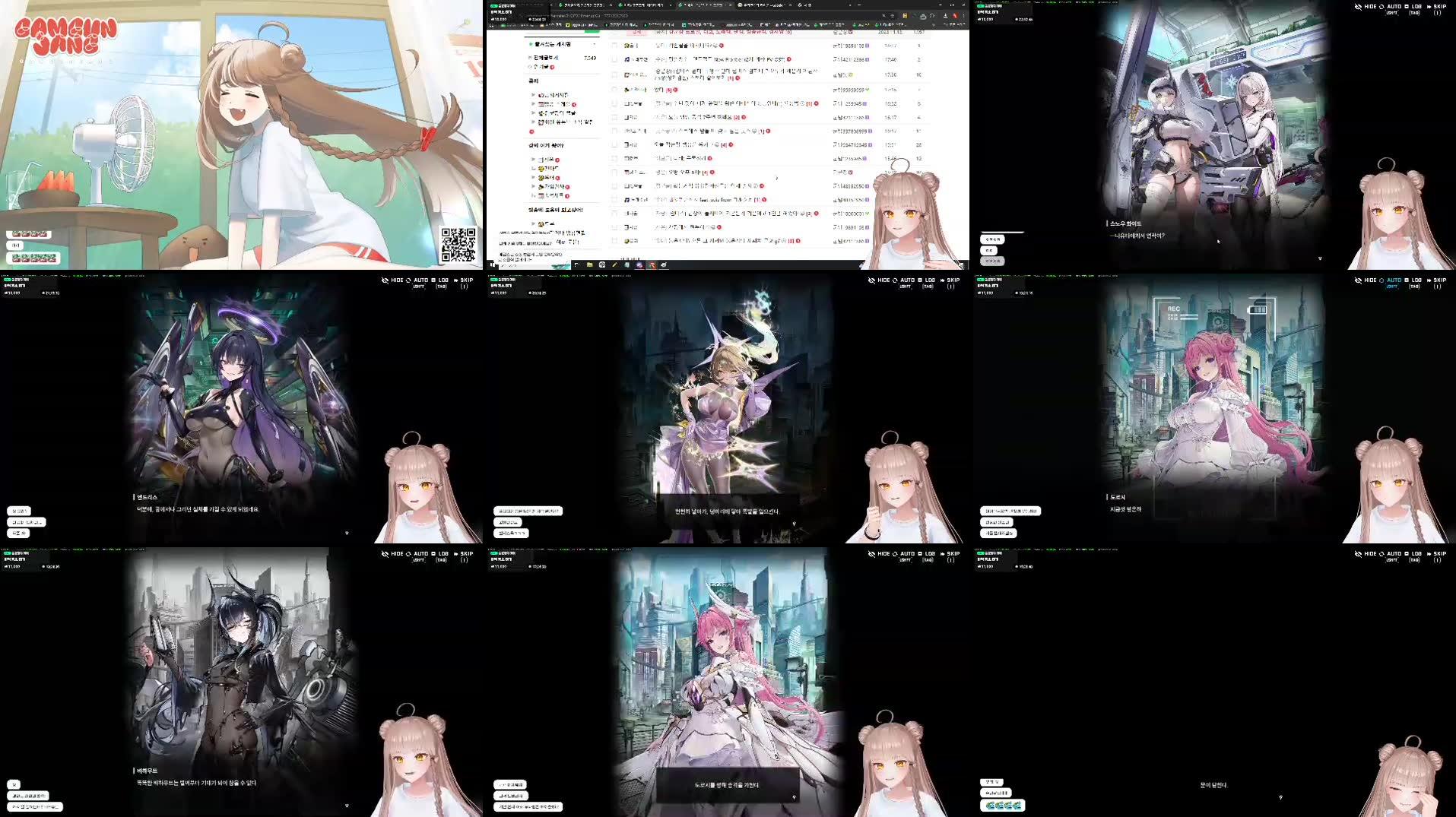
Task: Toggle HIDE label in pink-haired horned character scene
Action: (x=883, y=554)
